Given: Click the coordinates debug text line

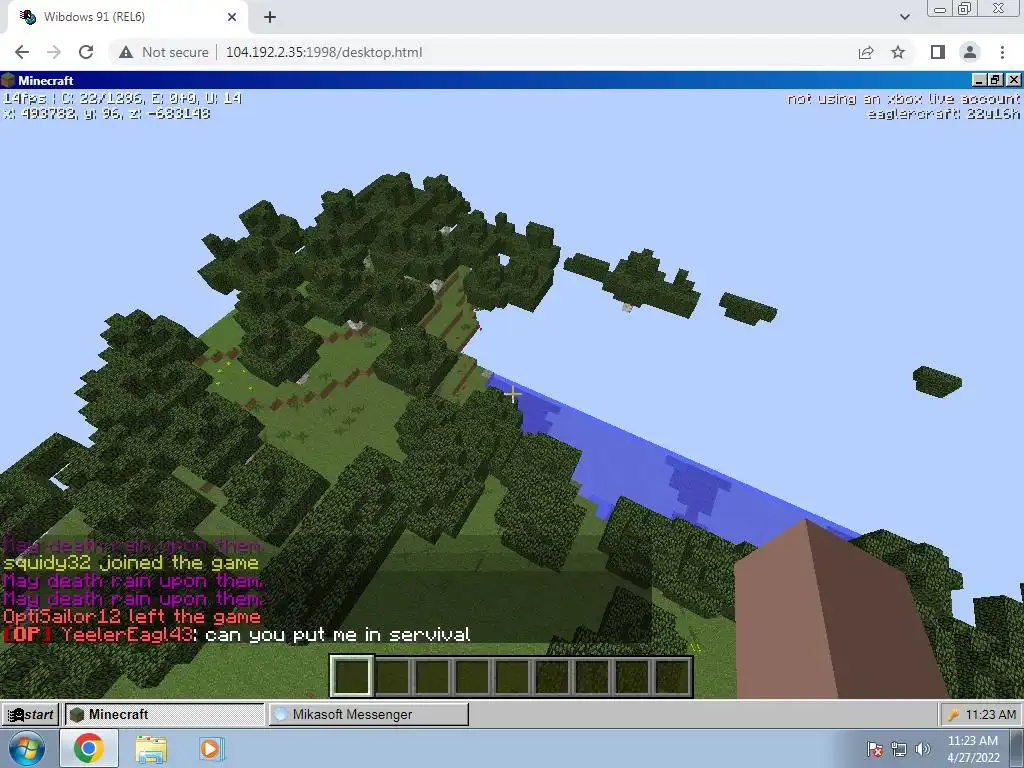Looking at the screenshot, I should coord(106,114).
